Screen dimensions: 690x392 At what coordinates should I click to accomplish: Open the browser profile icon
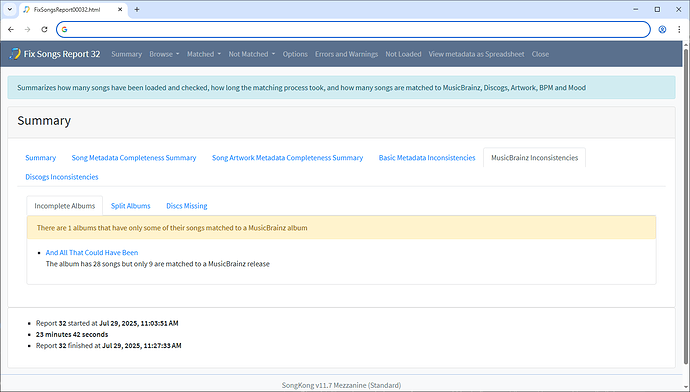pyautogui.click(x=662, y=29)
